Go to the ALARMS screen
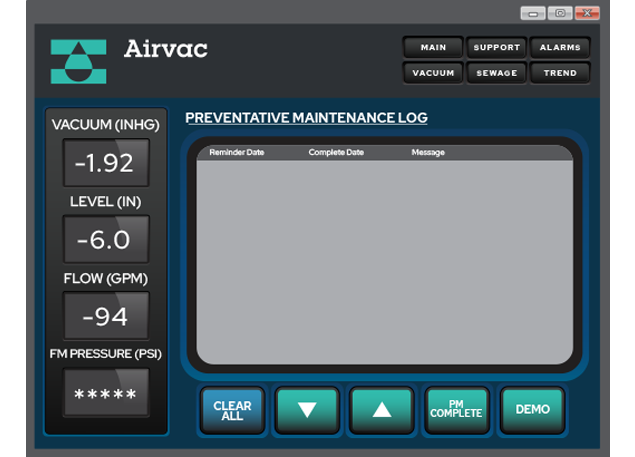This screenshot has height=457, width=635. pos(559,47)
